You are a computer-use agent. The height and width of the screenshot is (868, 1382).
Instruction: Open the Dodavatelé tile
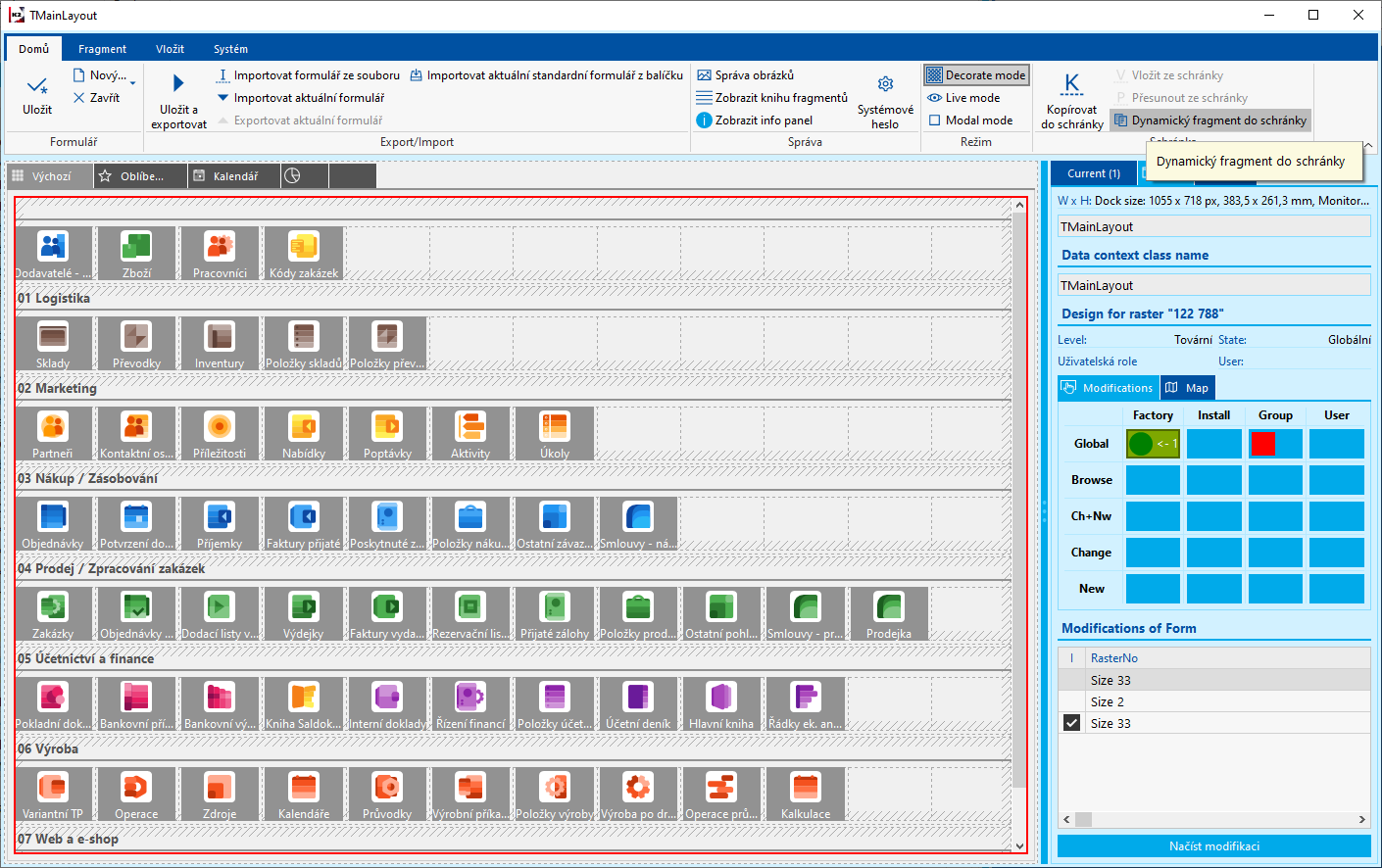point(53,254)
